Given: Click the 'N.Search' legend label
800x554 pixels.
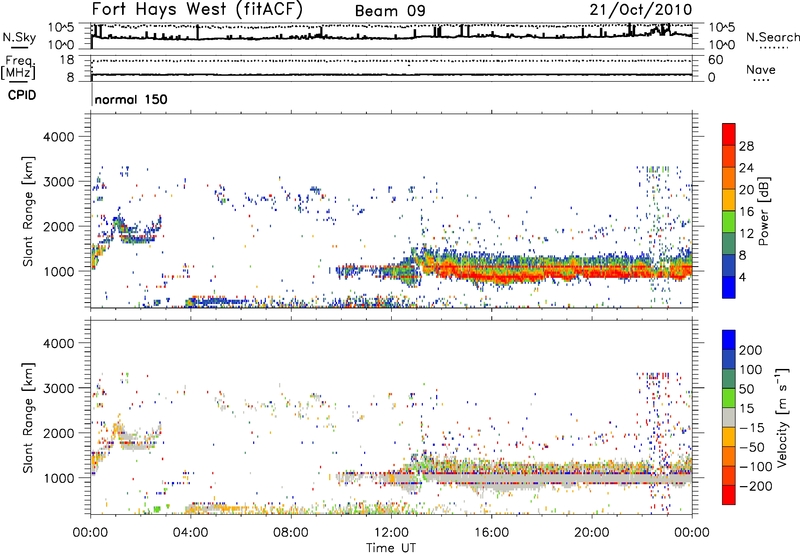Looking at the screenshot, I should (772, 37).
